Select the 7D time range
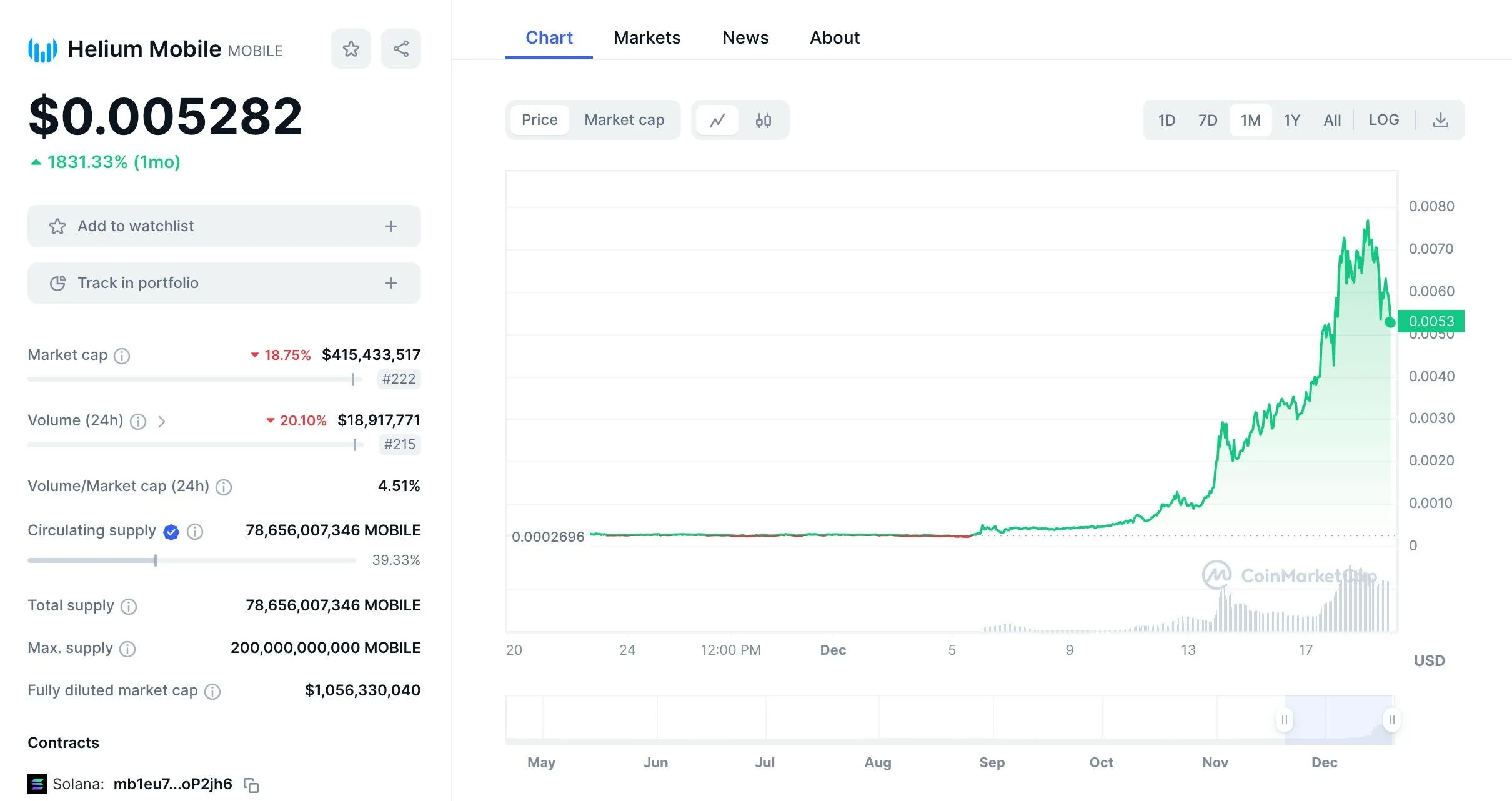The height and width of the screenshot is (801, 1512). tap(1207, 120)
